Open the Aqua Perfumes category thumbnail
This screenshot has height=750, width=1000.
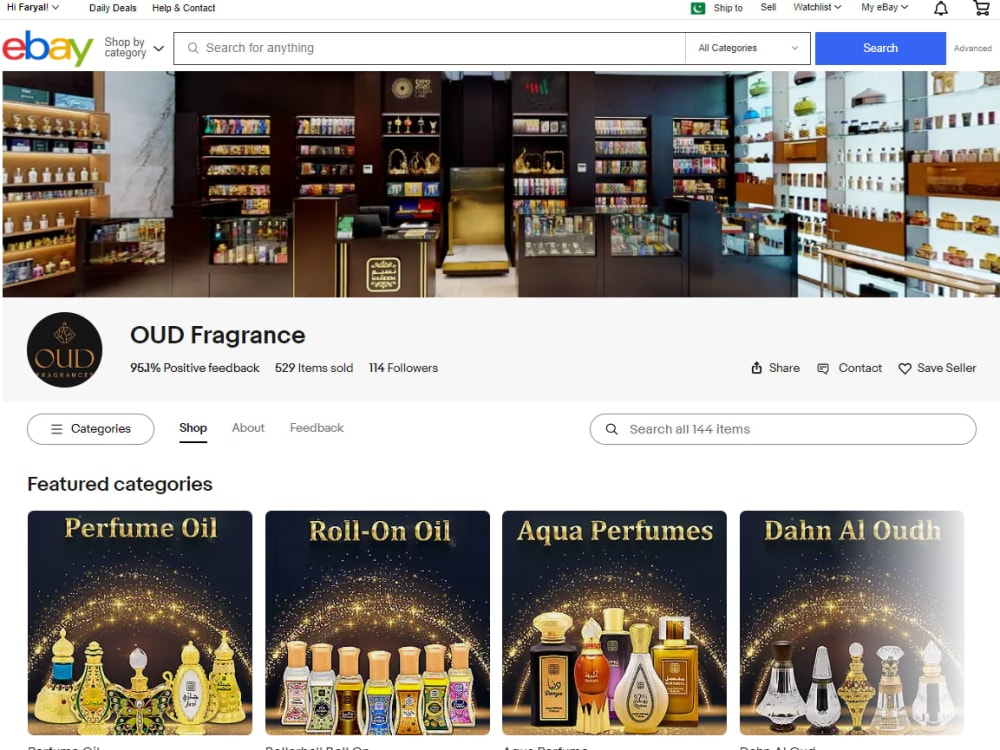click(614, 623)
